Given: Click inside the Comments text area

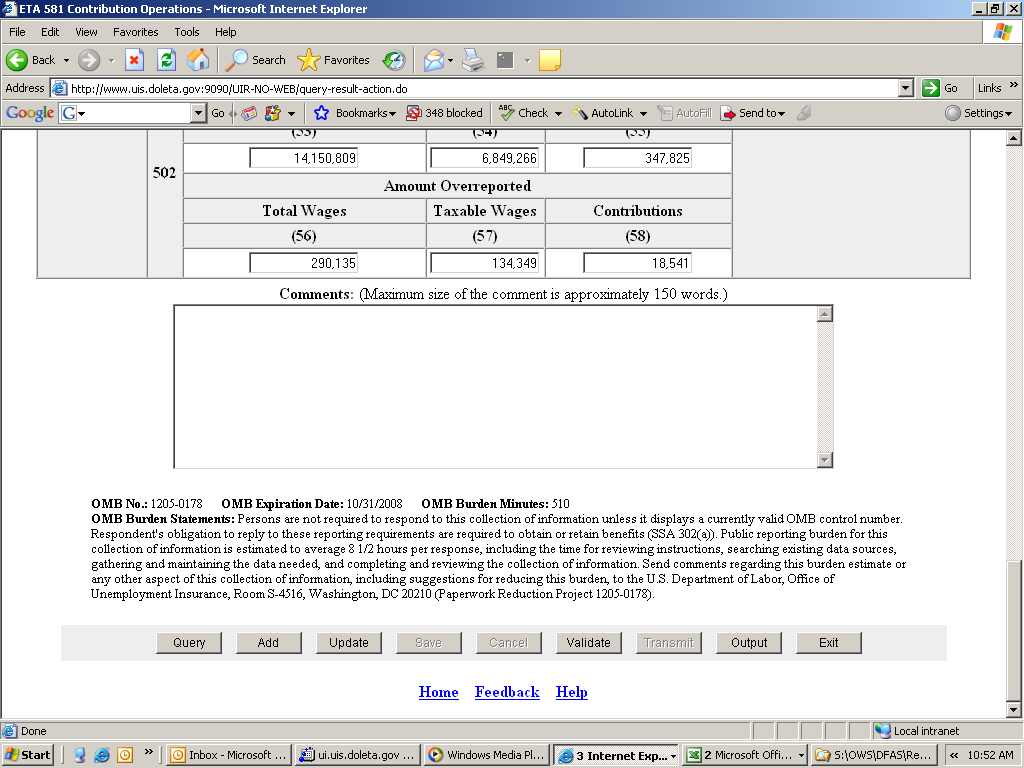Looking at the screenshot, I should coord(495,386).
